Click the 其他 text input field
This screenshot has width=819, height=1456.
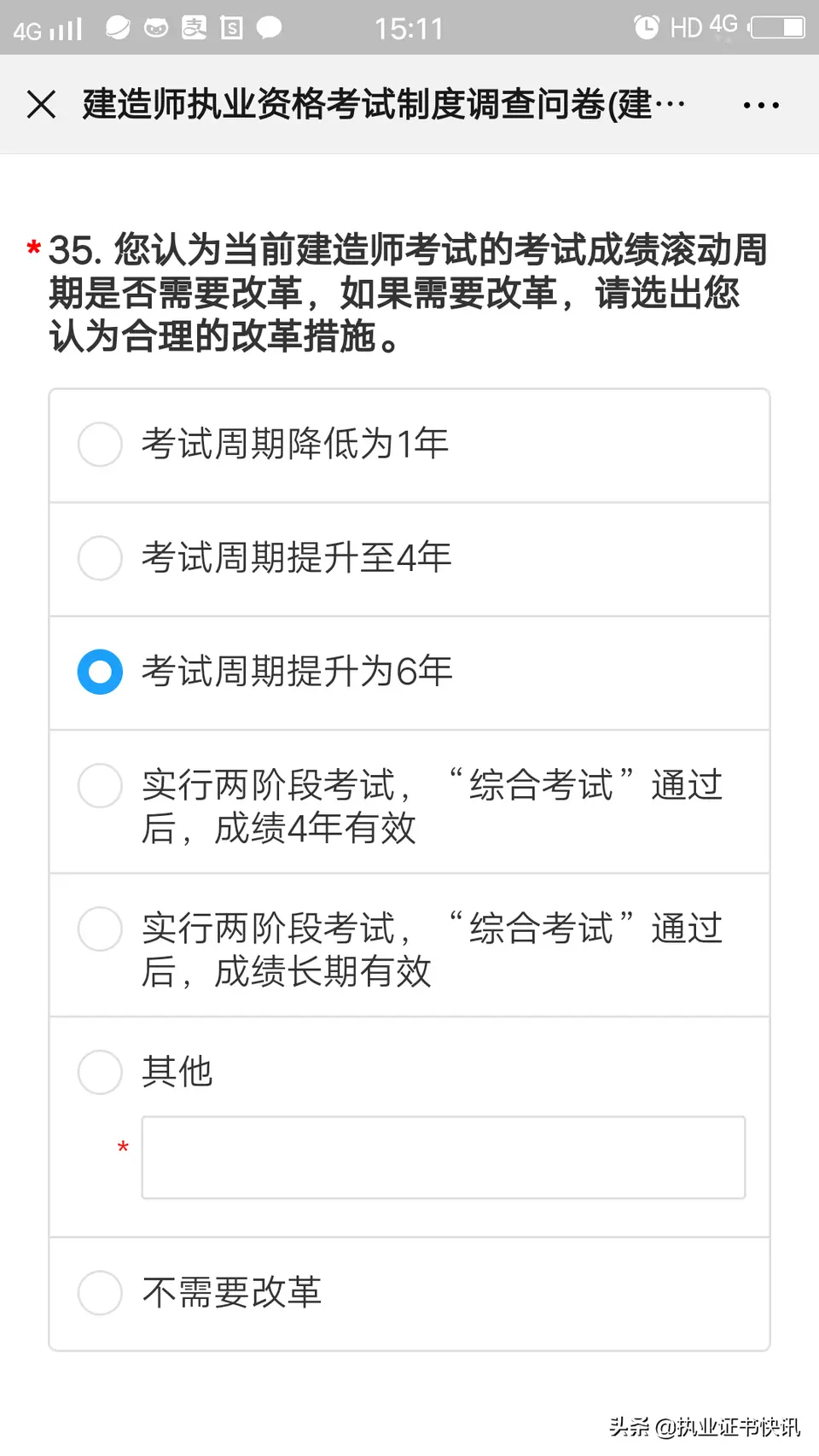444,1157
